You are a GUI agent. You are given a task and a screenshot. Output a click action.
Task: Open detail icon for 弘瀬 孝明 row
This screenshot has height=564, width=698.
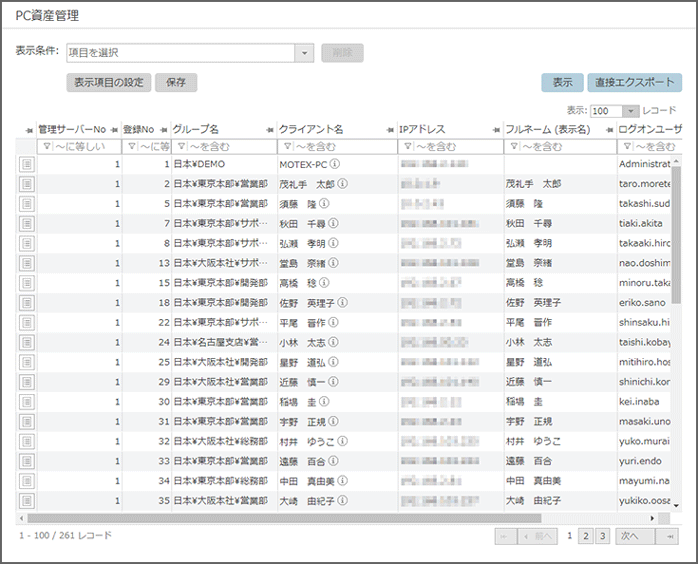point(27,243)
